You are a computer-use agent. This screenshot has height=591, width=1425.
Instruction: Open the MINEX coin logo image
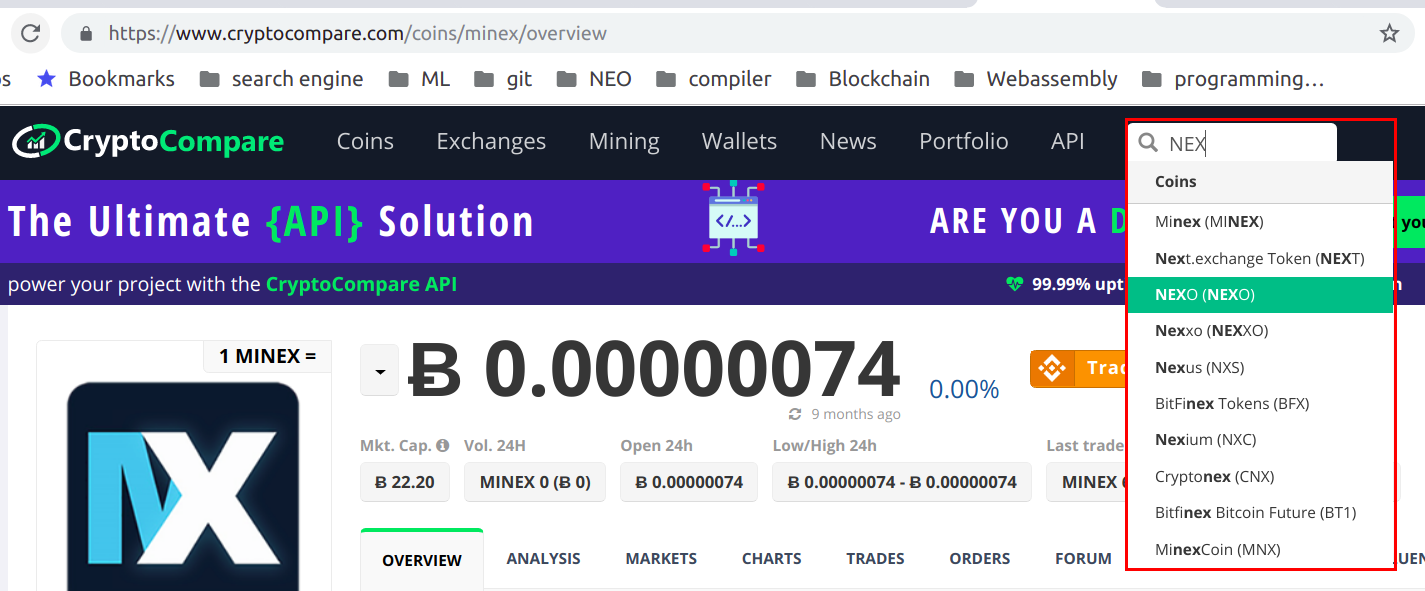tap(183, 486)
